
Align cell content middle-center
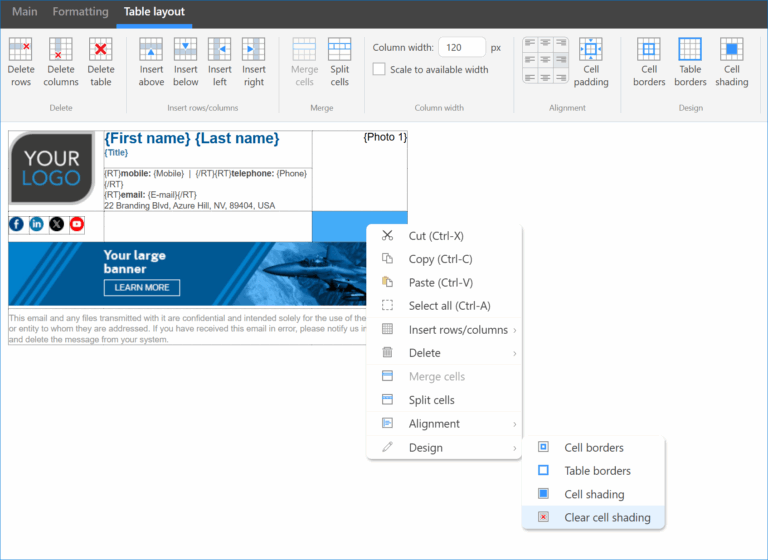tap(546, 60)
